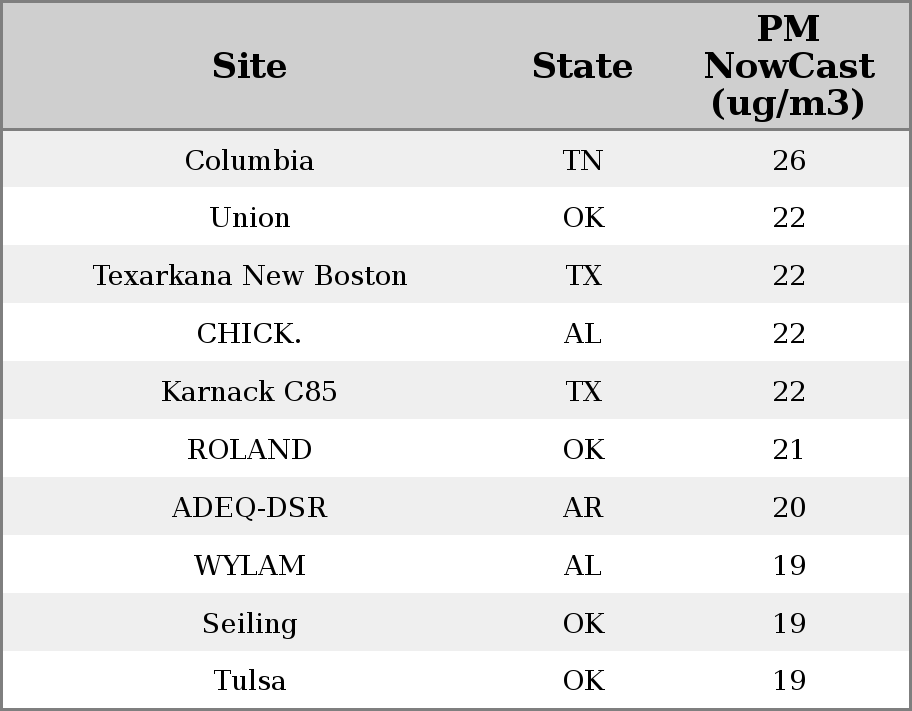Click the Texarkana New Boston row
This screenshot has width=912, height=711.
click(250, 276)
